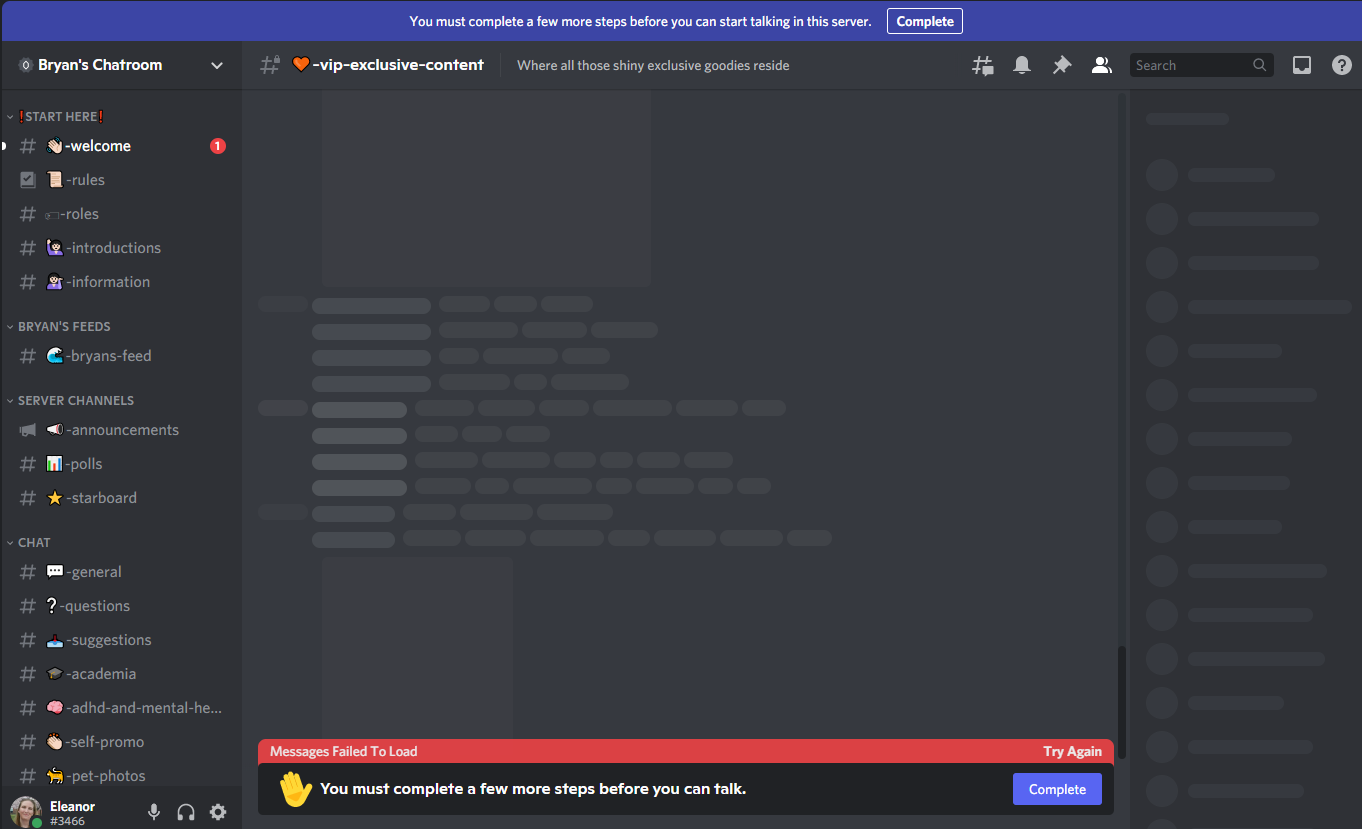Viewport: 1362px width, 829px height.
Task: Collapse the START HERE category
Action: tap(61, 117)
